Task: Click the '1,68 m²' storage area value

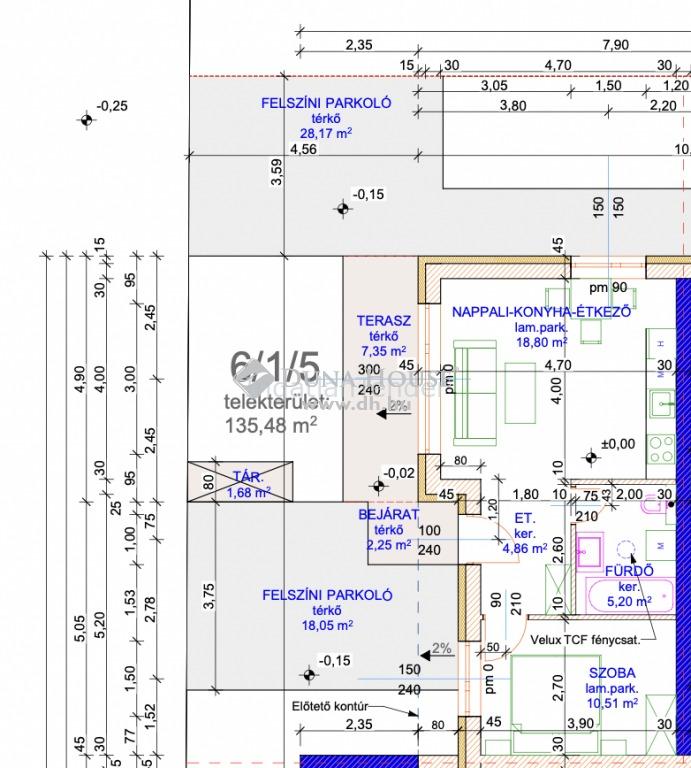Action: (x=249, y=492)
